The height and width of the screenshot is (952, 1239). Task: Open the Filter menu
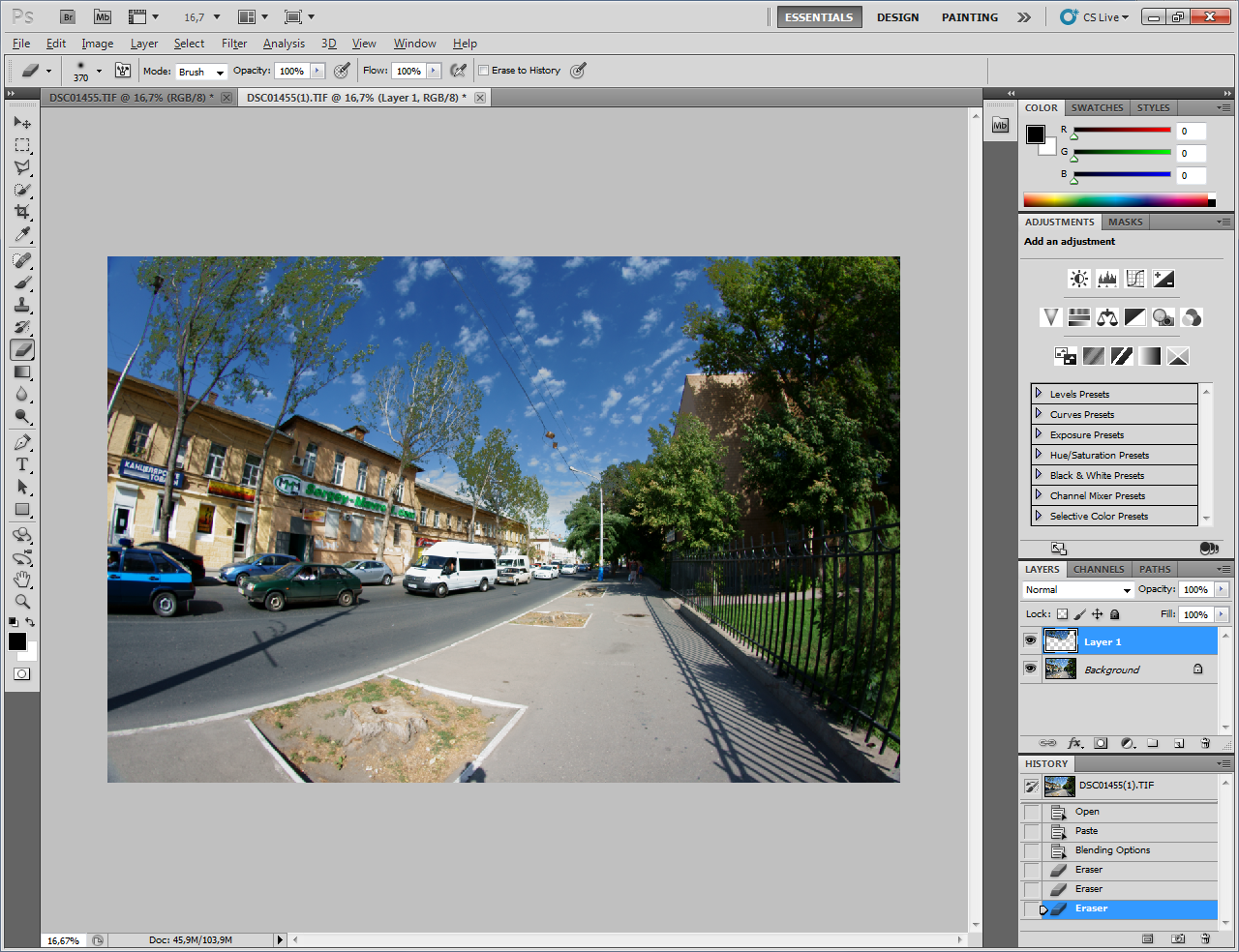[234, 44]
